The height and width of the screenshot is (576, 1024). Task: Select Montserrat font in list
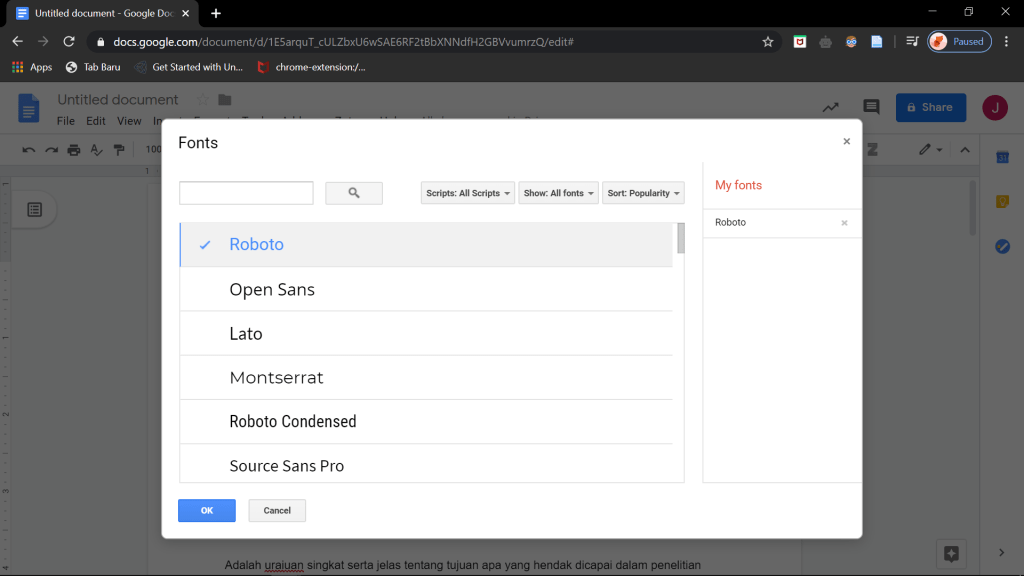pyautogui.click(x=276, y=378)
